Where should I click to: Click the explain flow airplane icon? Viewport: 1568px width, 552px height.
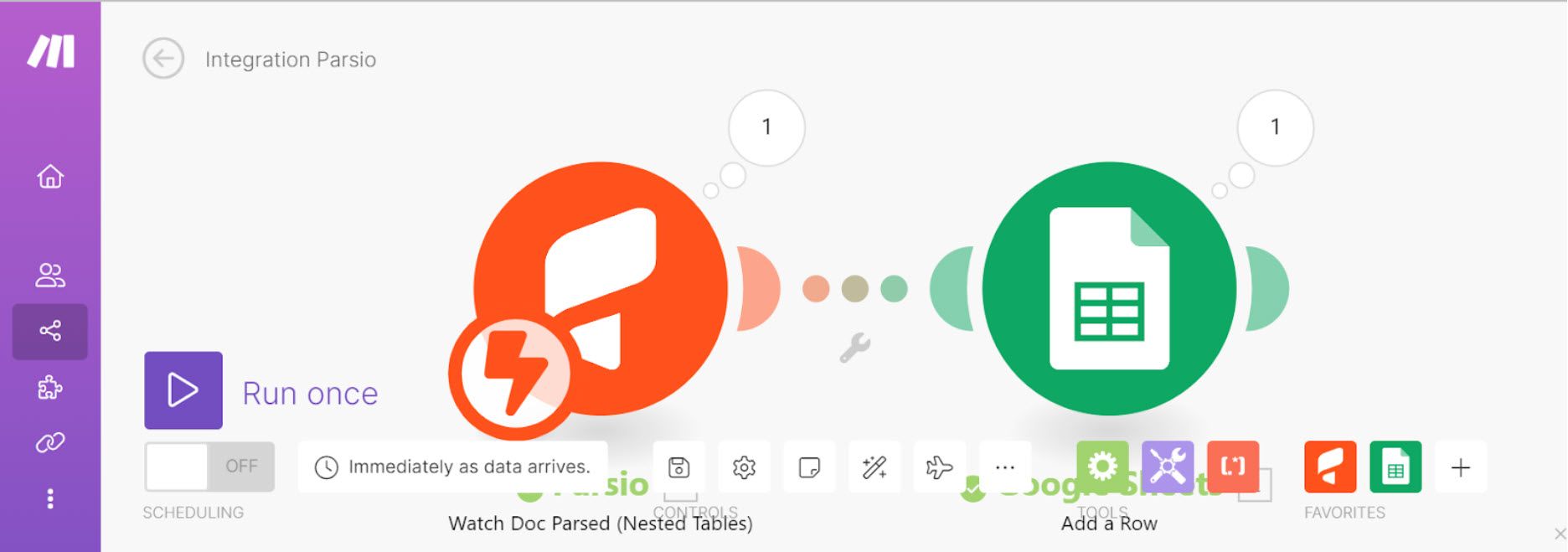coord(940,467)
